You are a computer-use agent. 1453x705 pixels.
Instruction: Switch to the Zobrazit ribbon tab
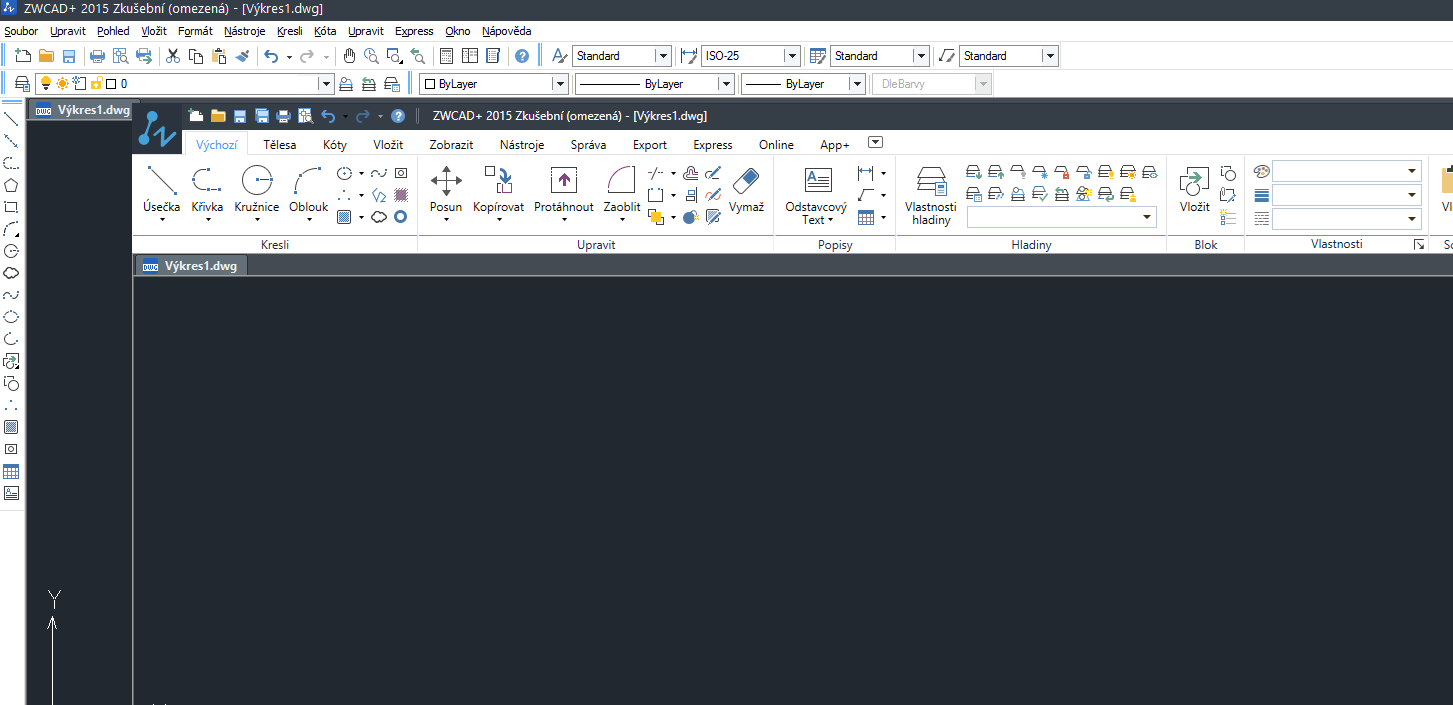(x=451, y=145)
